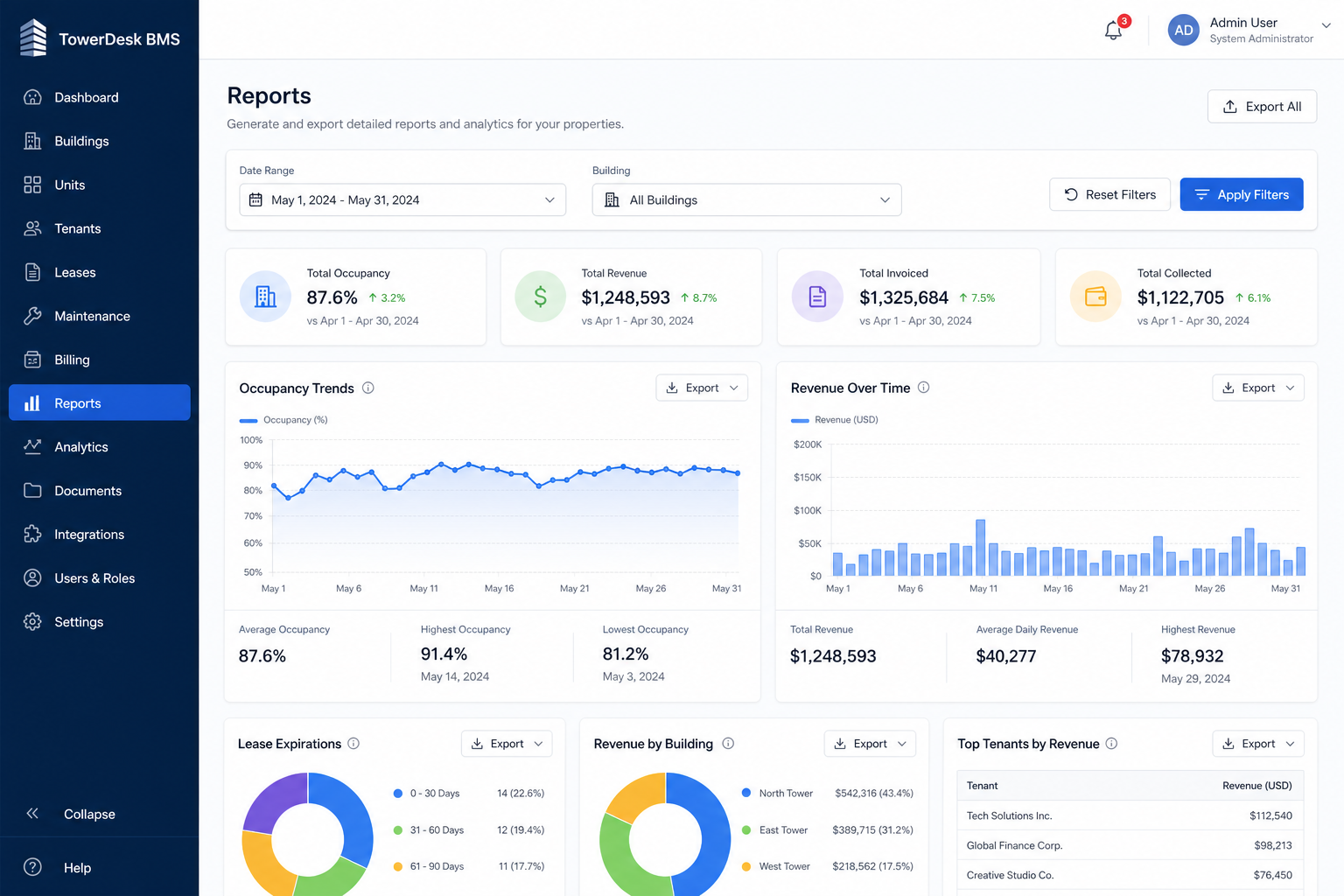Screen dimensions: 1344x896
Task: Click the Total Invoiced document icon
Action: (817, 297)
